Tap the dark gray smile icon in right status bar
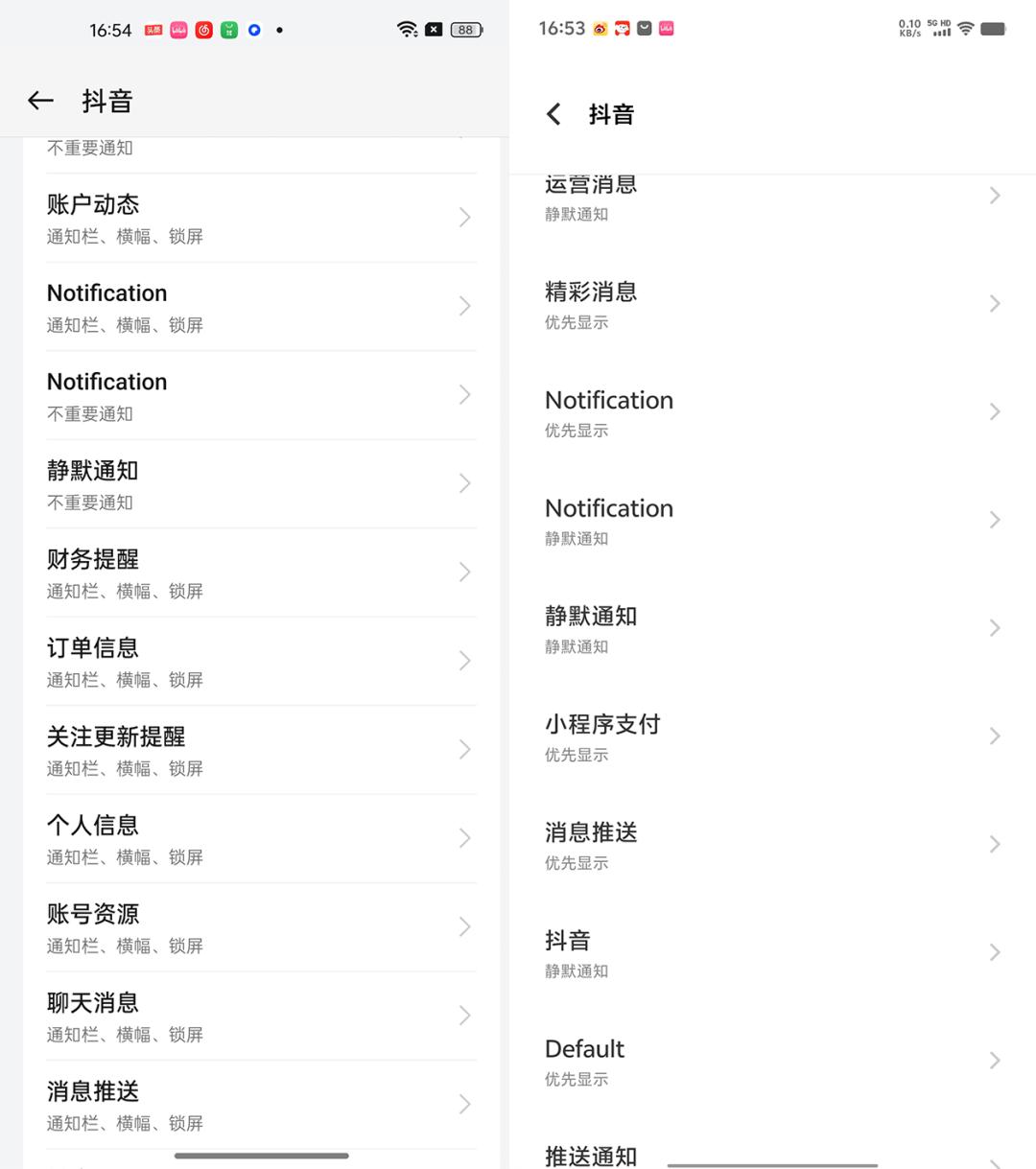 point(645,29)
